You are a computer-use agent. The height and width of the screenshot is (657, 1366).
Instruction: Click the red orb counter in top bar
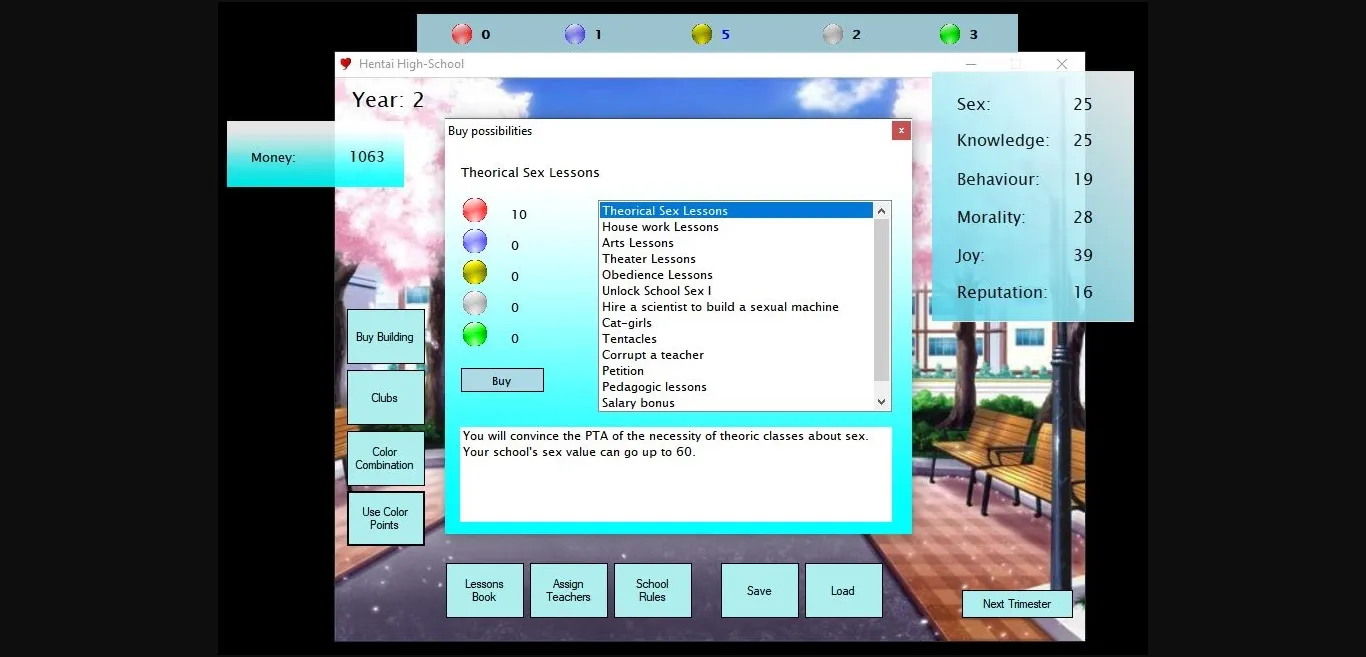coord(461,33)
